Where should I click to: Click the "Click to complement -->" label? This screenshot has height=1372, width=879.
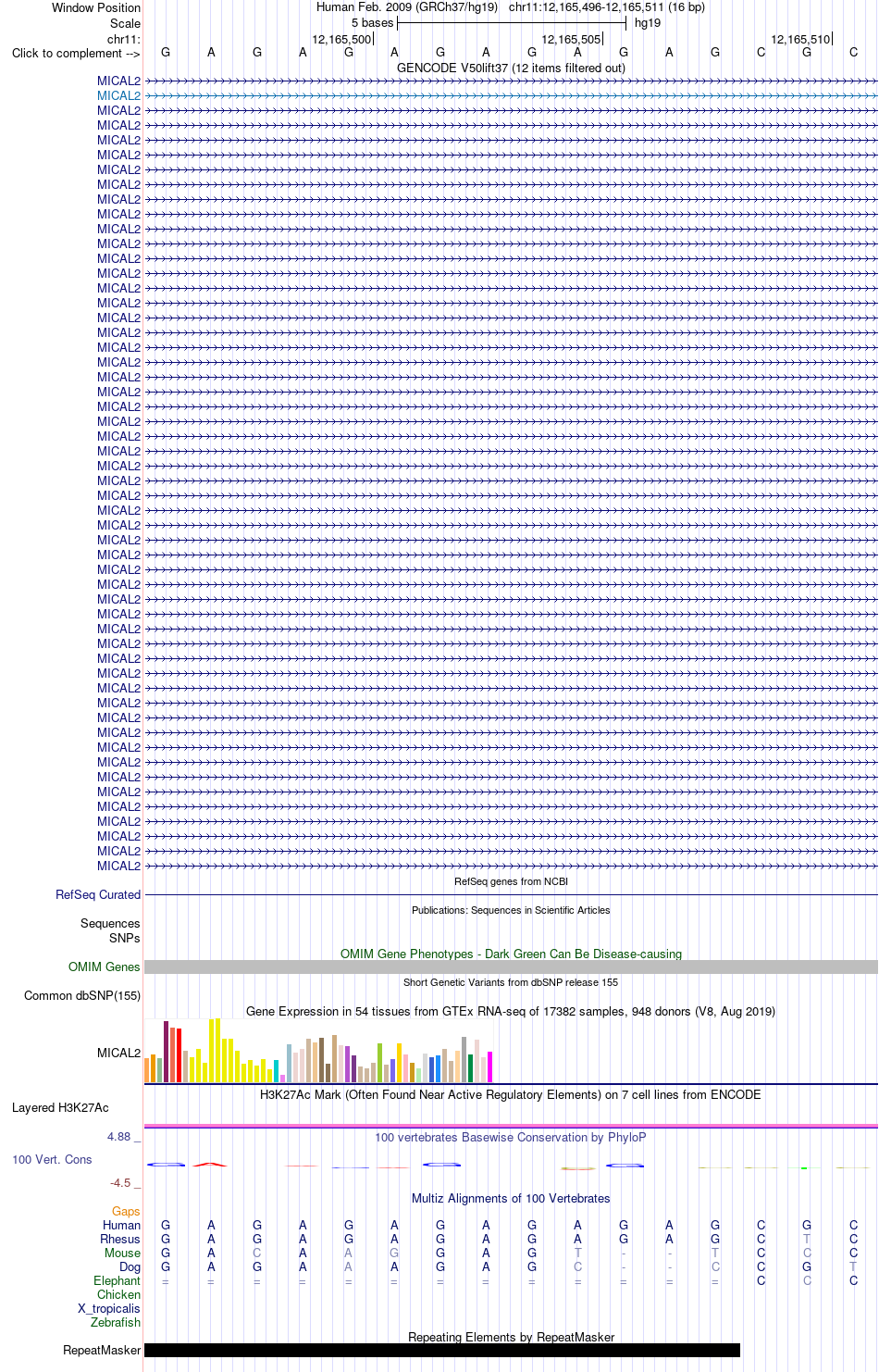pos(76,53)
